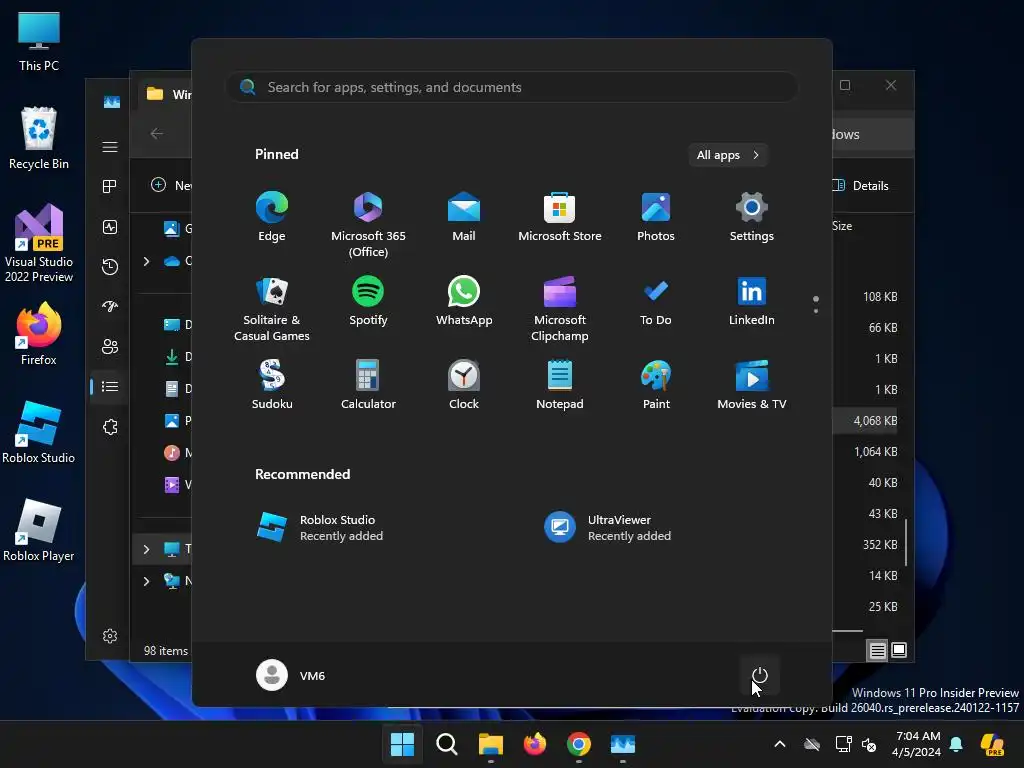Screen dimensions: 1024x768
Task: Switch File Explorer to large thumbnails view
Action: tap(899, 650)
